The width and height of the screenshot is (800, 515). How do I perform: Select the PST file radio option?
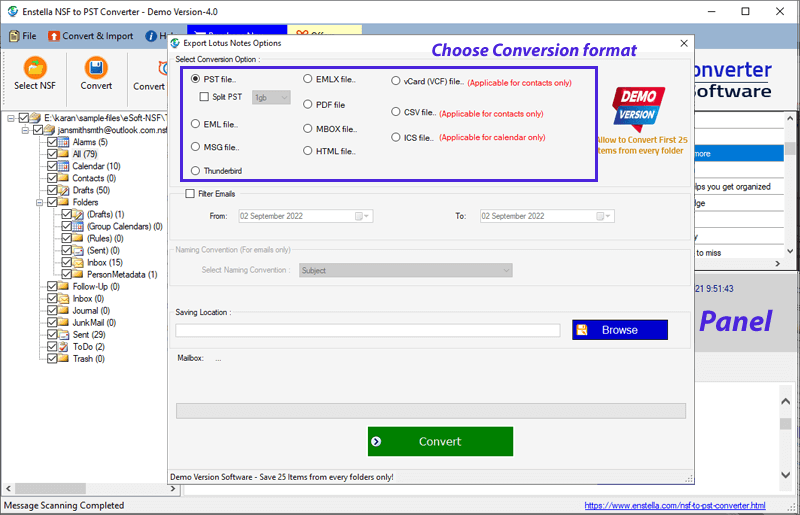pyautogui.click(x=195, y=79)
